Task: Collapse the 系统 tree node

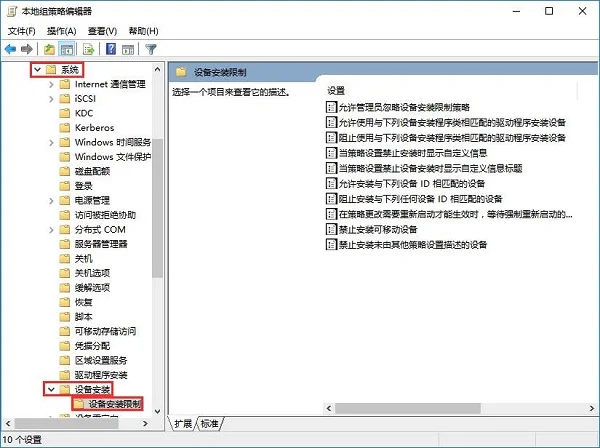Action: (x=37, y=70)
